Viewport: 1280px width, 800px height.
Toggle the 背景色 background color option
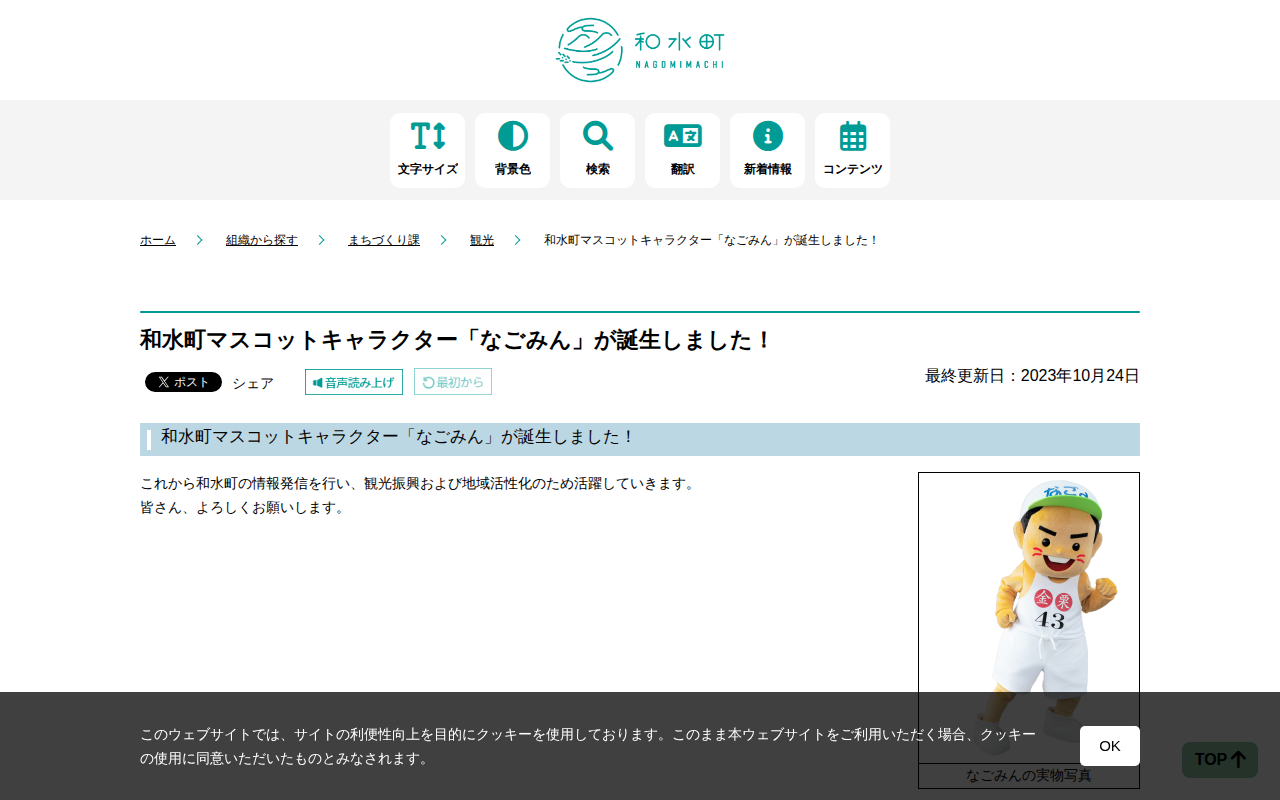pyautogui.click(x=512, y=150)
